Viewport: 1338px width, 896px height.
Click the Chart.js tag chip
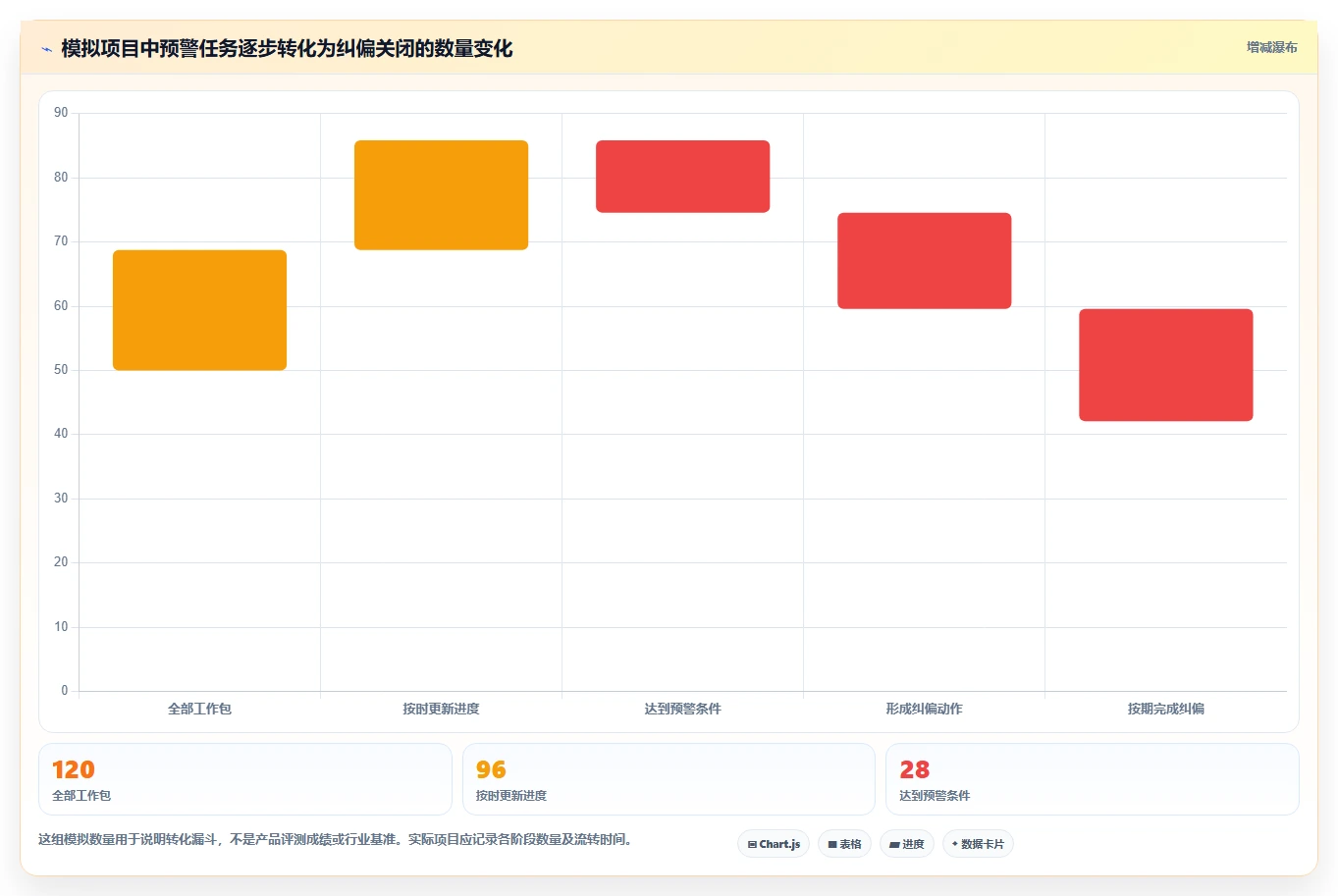tap(774, 844)
